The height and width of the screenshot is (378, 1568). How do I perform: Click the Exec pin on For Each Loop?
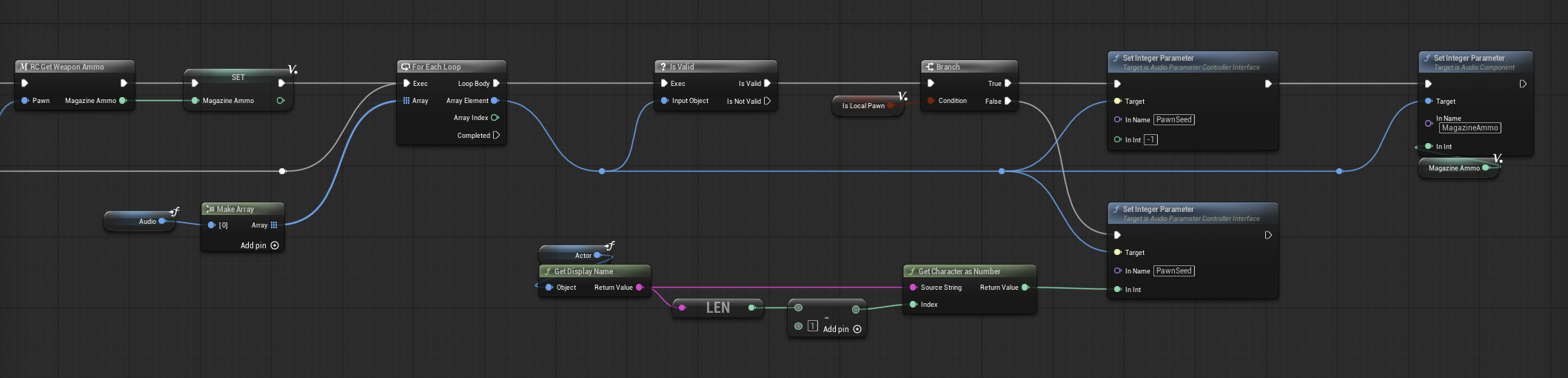click(x=406, y=84)
